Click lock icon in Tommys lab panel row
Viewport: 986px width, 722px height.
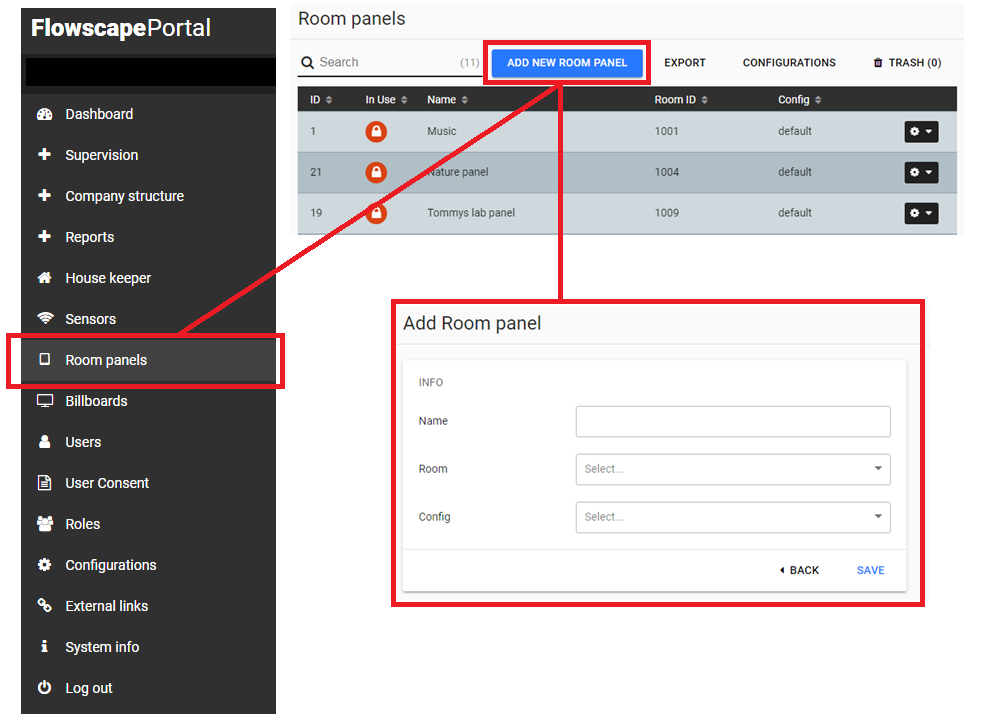click(376, 213)
